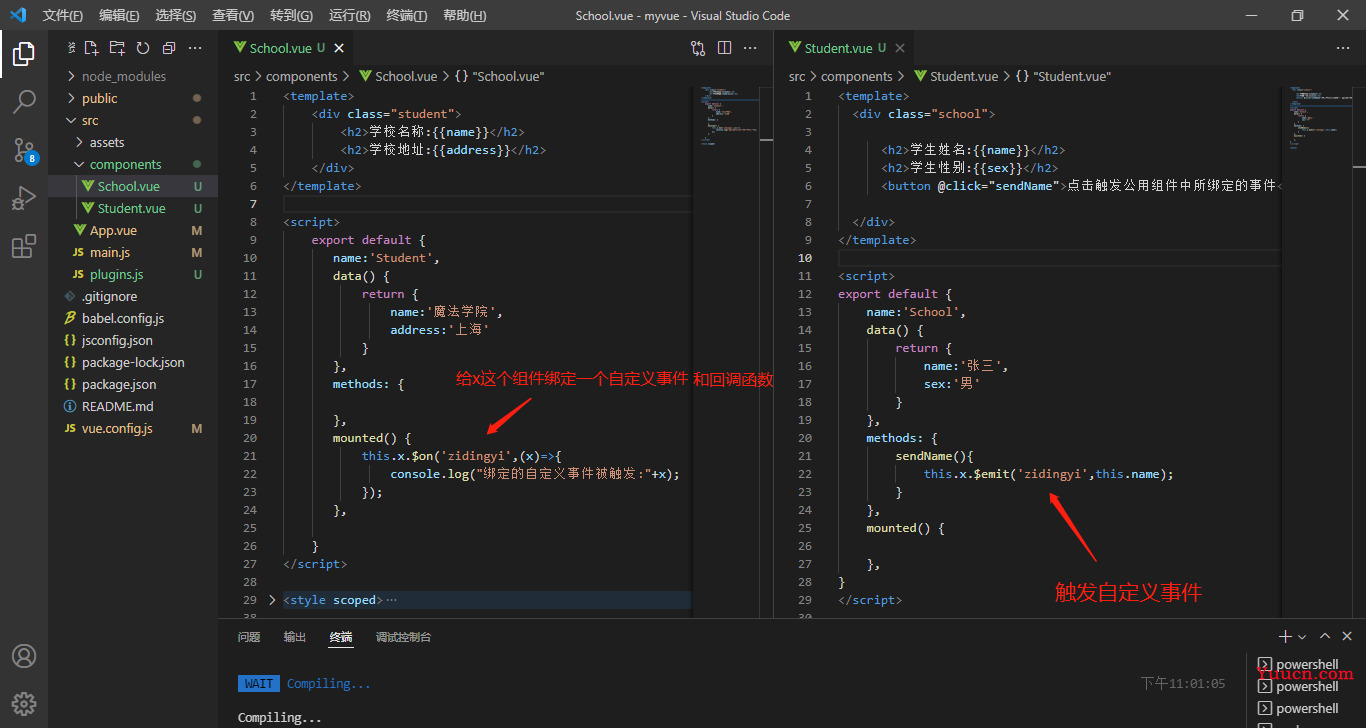Select School.vue in the file tree
This screenshot has height=728, width=1366.
(x=133, y=186)
